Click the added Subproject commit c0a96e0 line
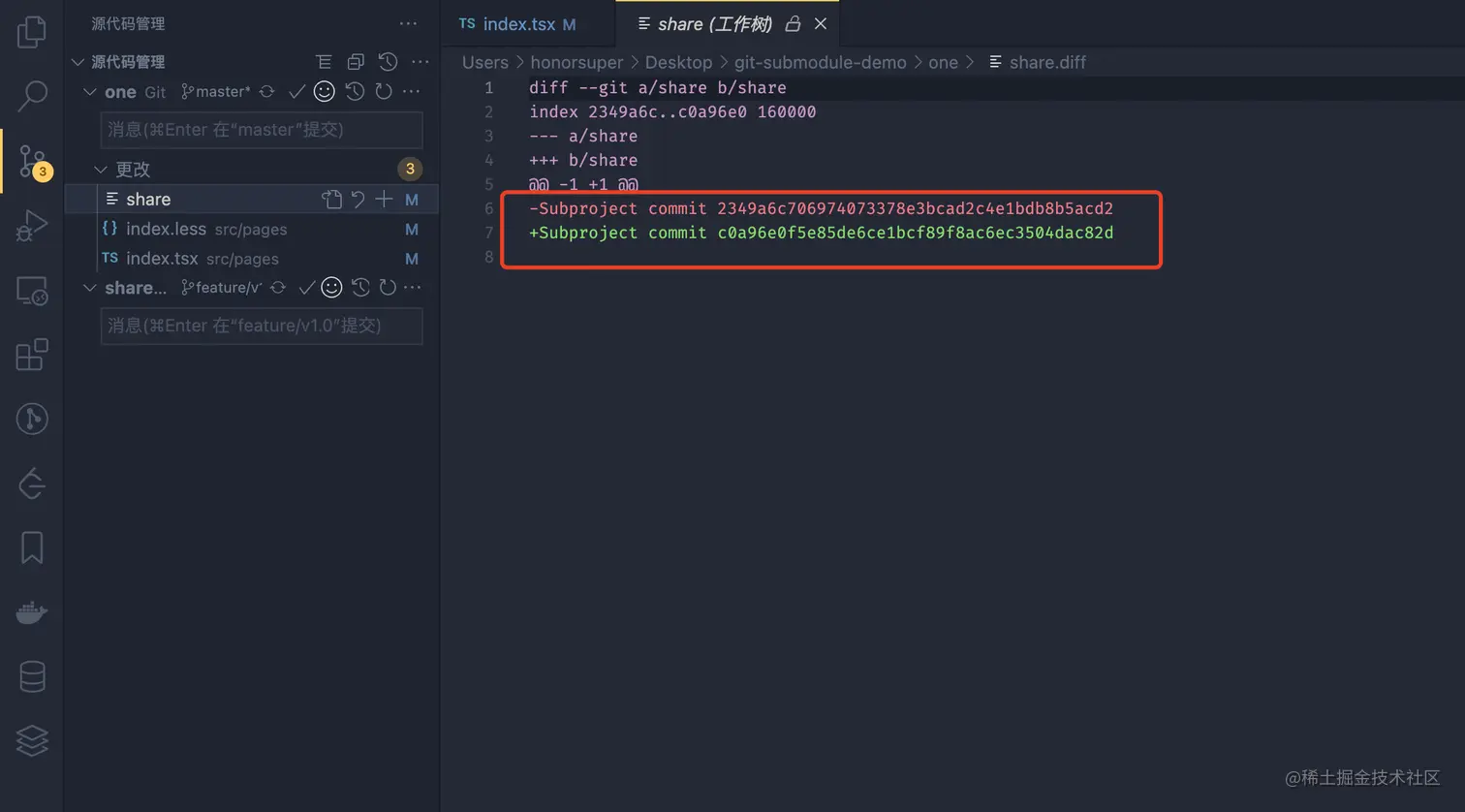The height and width of the screenshot is (812, 1465). click(x=821, y=234)
